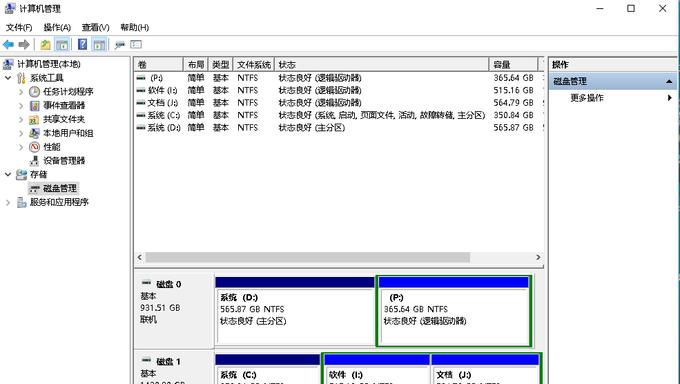Collapse the 存储 tree node

click(8, 174)
